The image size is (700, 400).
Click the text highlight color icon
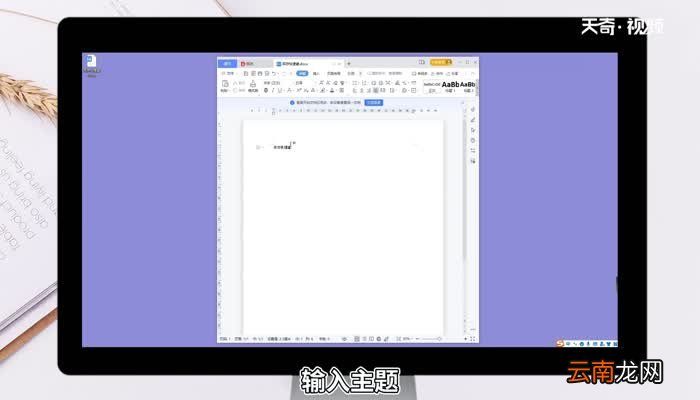click(322, 90)
